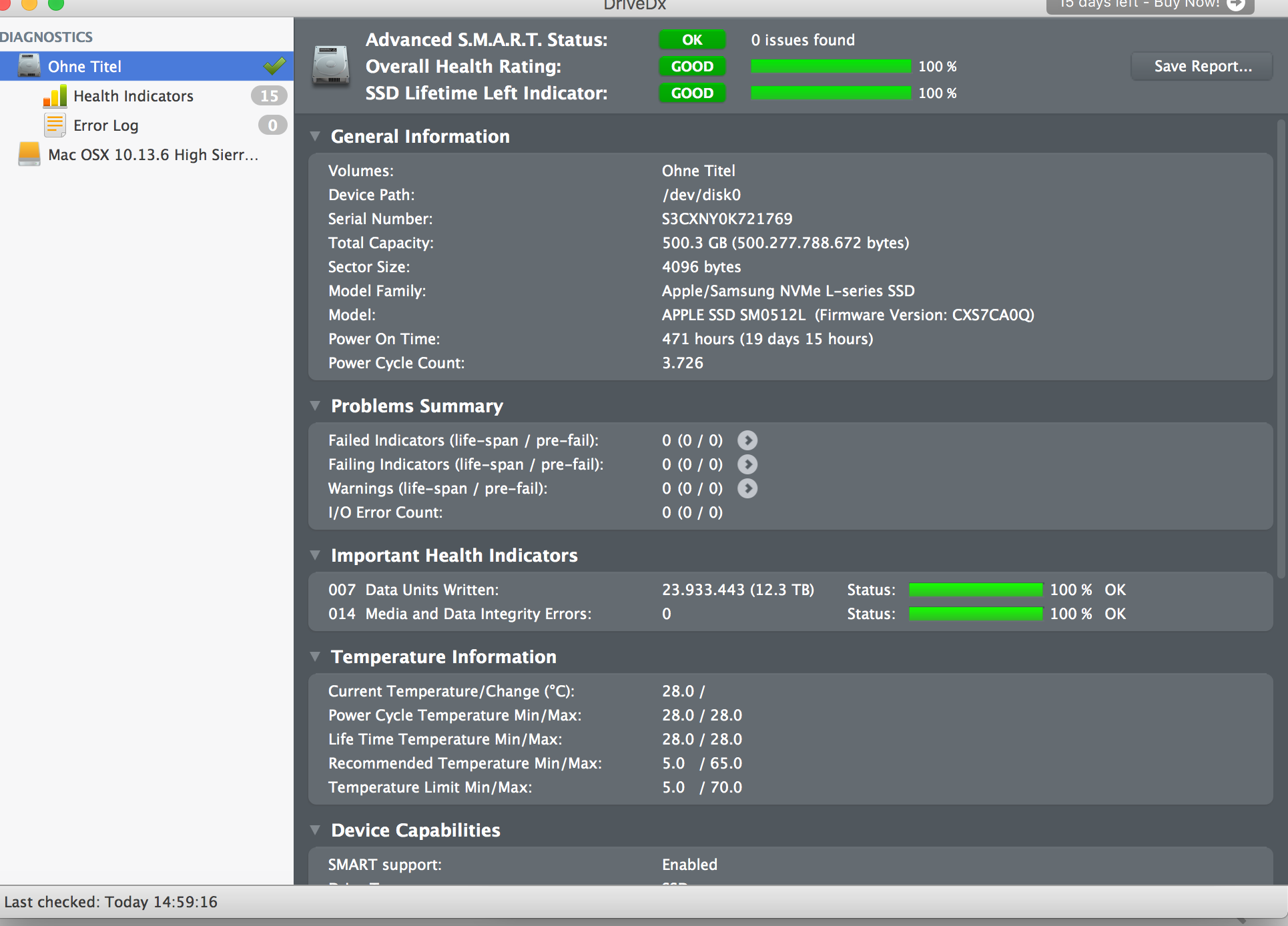Click the days left Buy Now button
The height and width of the screenshot is (926, 1288).
click(x=1141, y=5)
